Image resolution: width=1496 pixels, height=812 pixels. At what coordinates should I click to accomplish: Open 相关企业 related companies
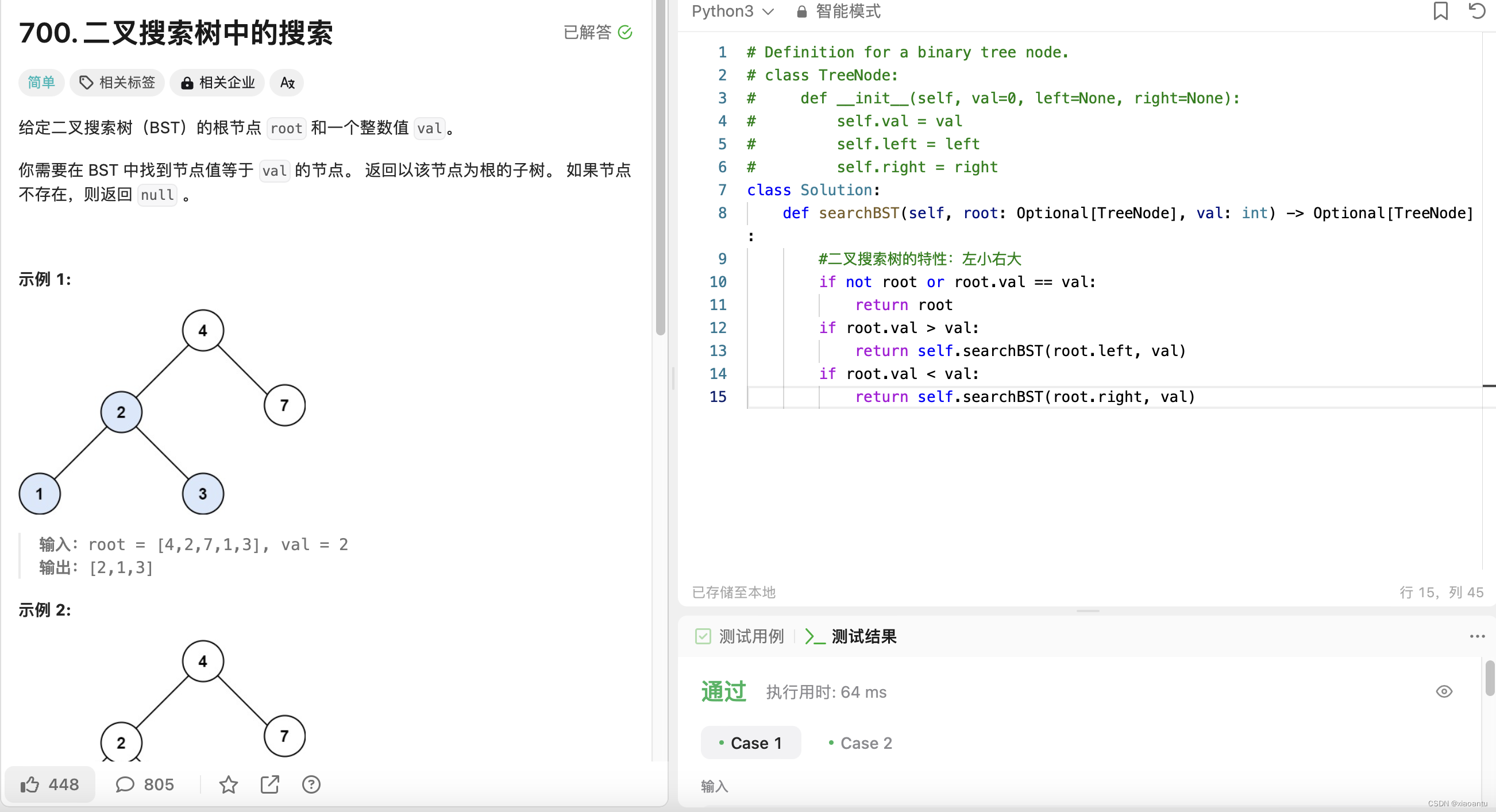tap(218, 83)
